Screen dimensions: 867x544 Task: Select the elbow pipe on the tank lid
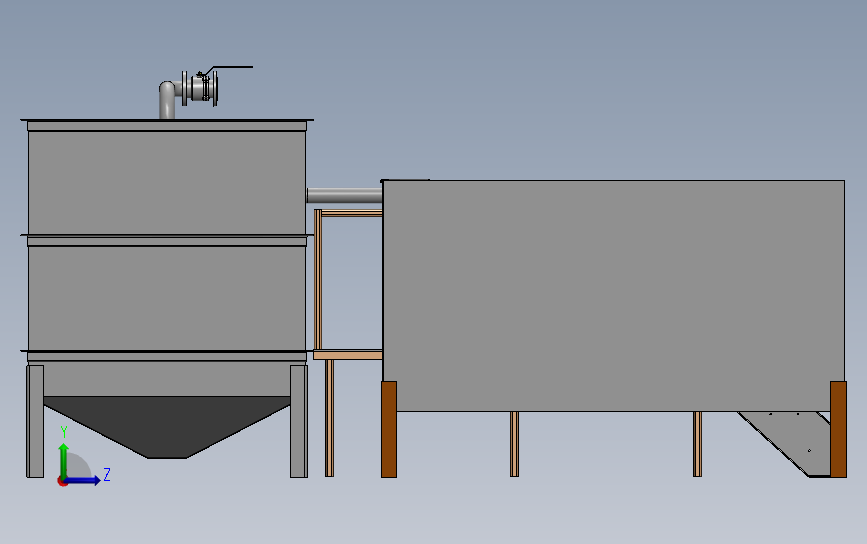click(168, 98)
